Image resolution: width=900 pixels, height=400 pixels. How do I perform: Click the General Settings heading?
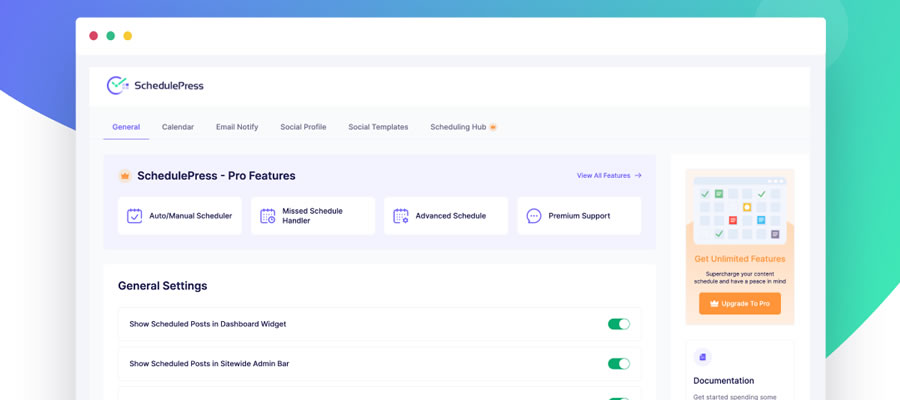[162, 286]
